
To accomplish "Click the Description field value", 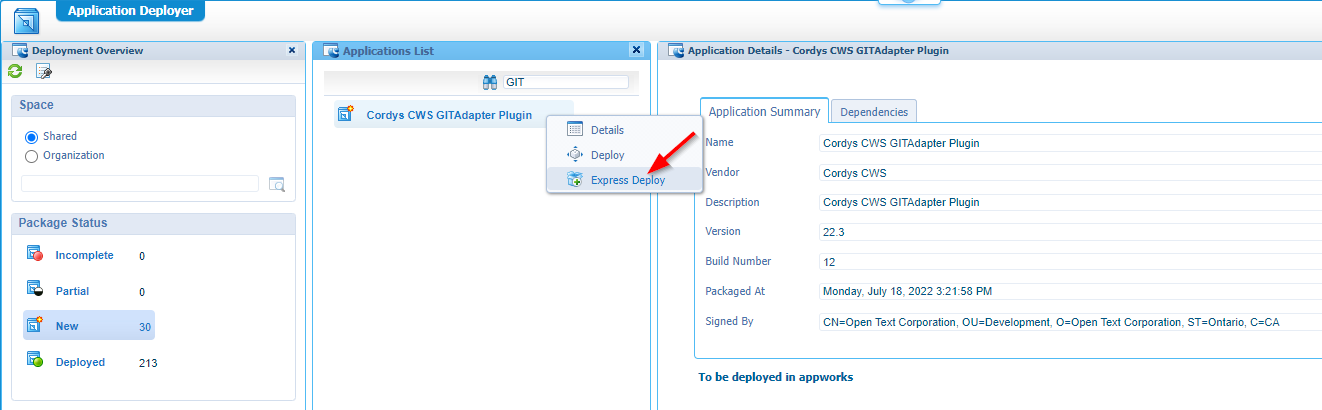I will click(1070, 202).
